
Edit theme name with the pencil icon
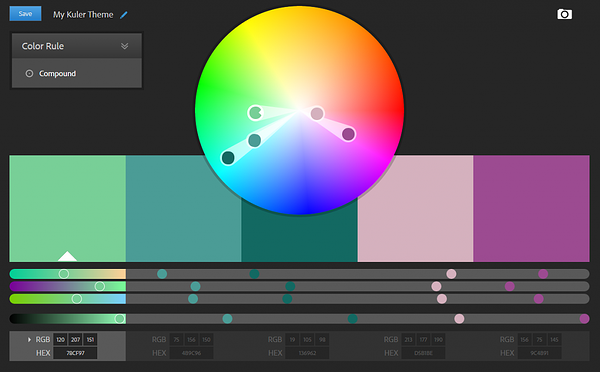point(124,15)
